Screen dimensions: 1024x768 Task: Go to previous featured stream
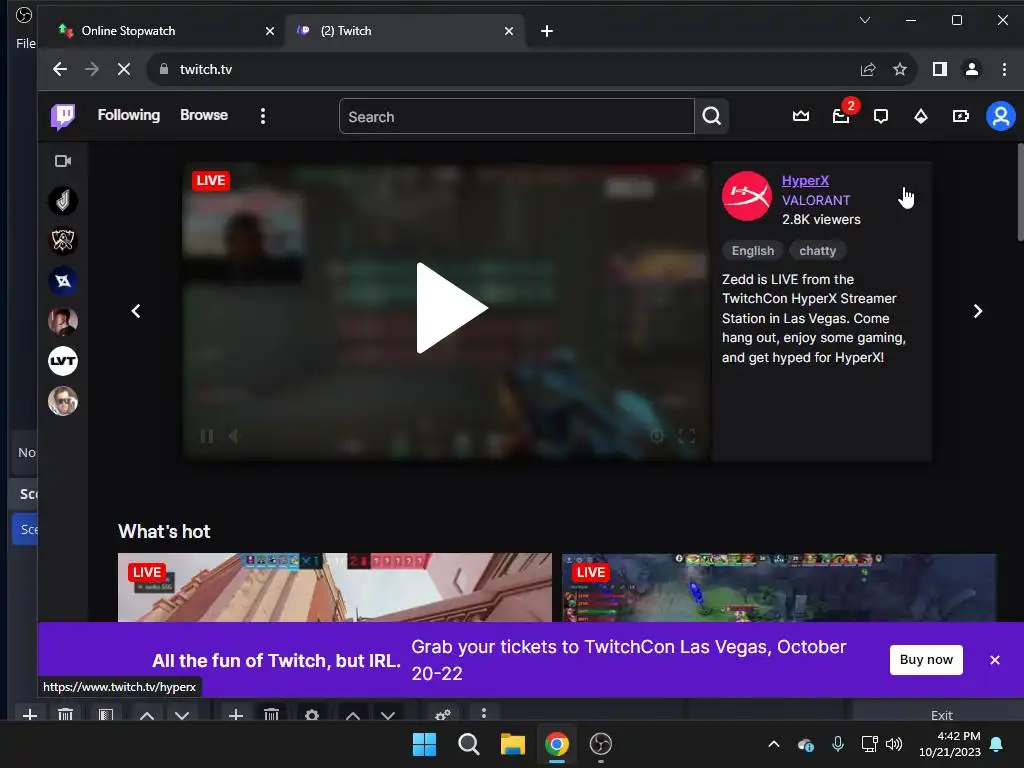(136, 311)
